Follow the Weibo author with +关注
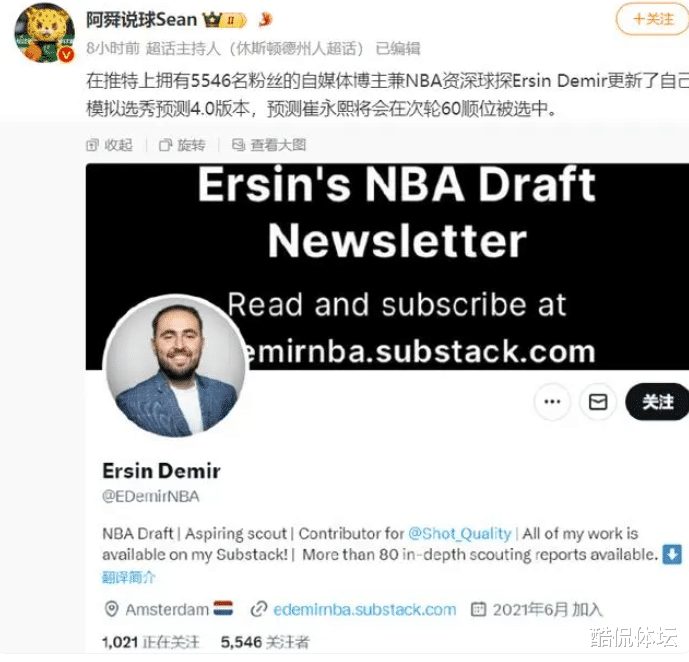The height and width of the screenshot is (662, 689). point(653,19)
